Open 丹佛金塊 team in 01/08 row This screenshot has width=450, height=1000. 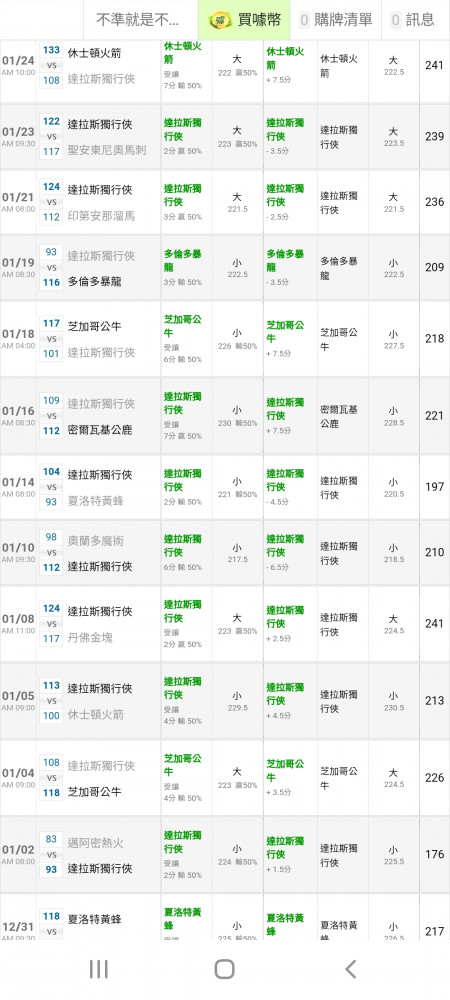pos(90,637)
